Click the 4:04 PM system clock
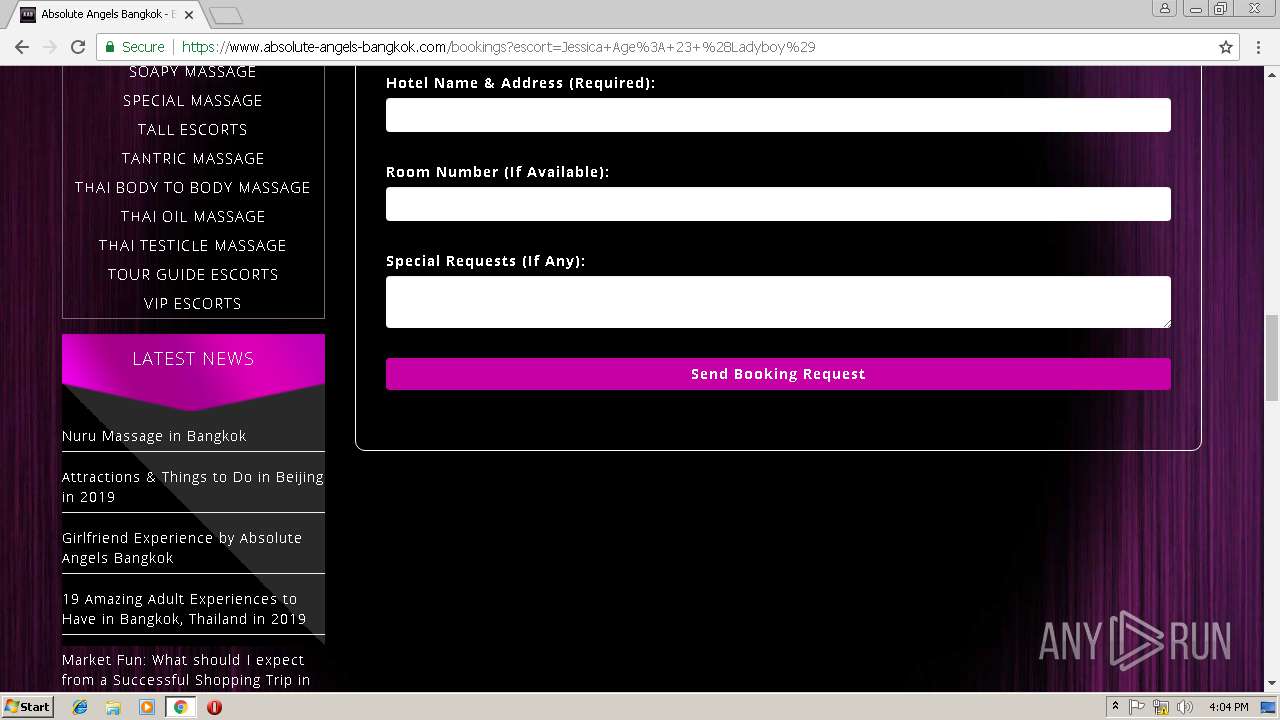Viewport: 1280px width, 720px height. point(1228,707)
